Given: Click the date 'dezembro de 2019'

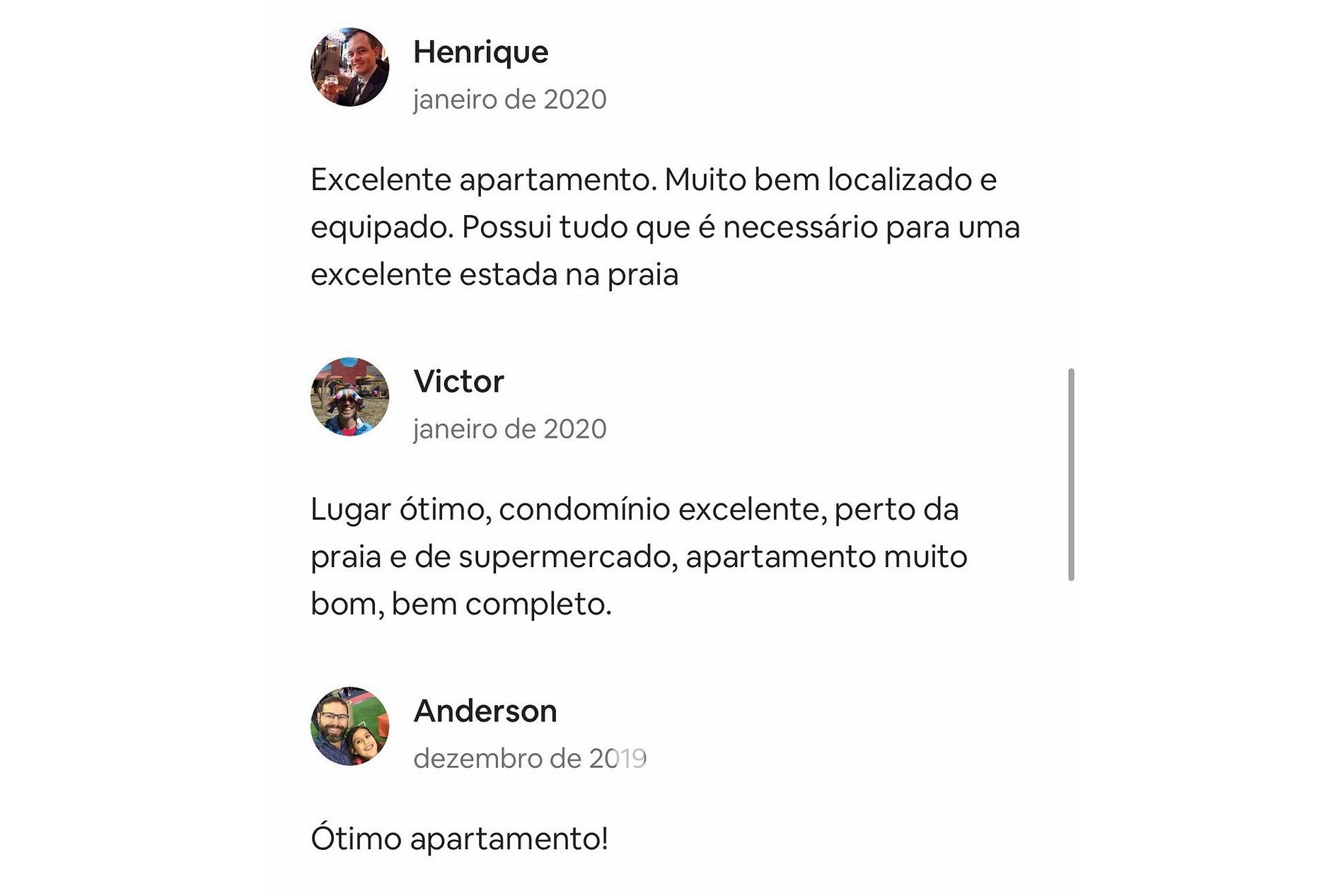Looking at the screenshot, I should pyautogui.click(x=529, y=759).
